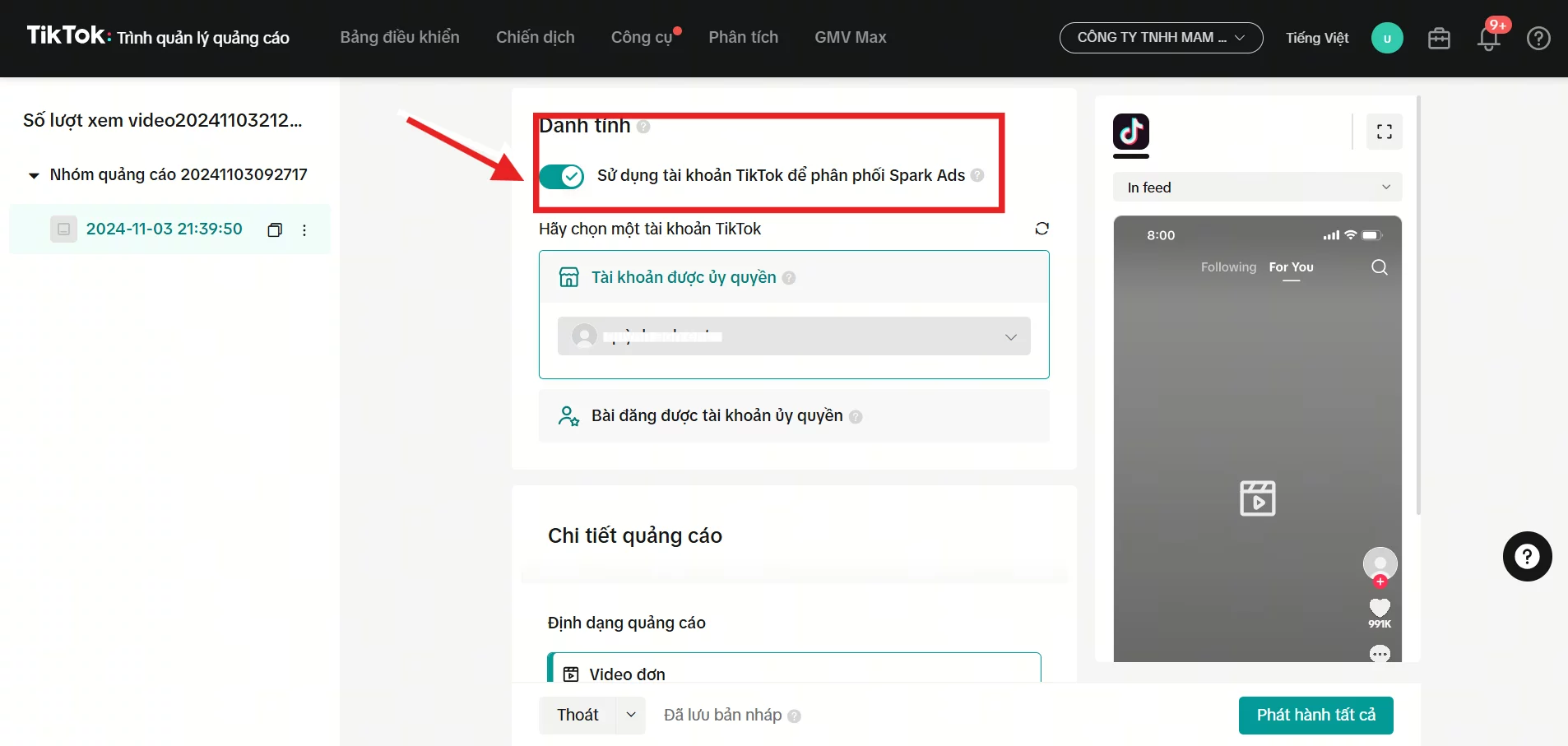Select the ad 2024-11-03 21:39:50

coord(165,229)
